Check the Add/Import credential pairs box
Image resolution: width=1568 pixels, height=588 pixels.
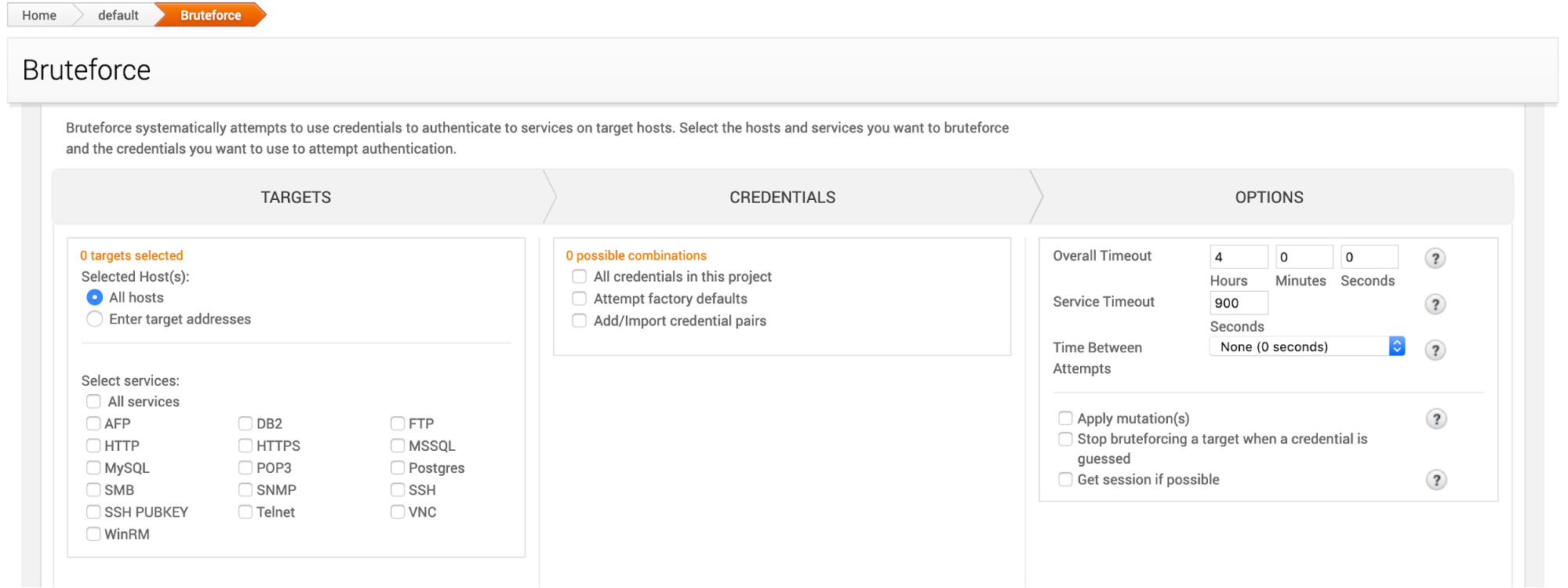580,321
